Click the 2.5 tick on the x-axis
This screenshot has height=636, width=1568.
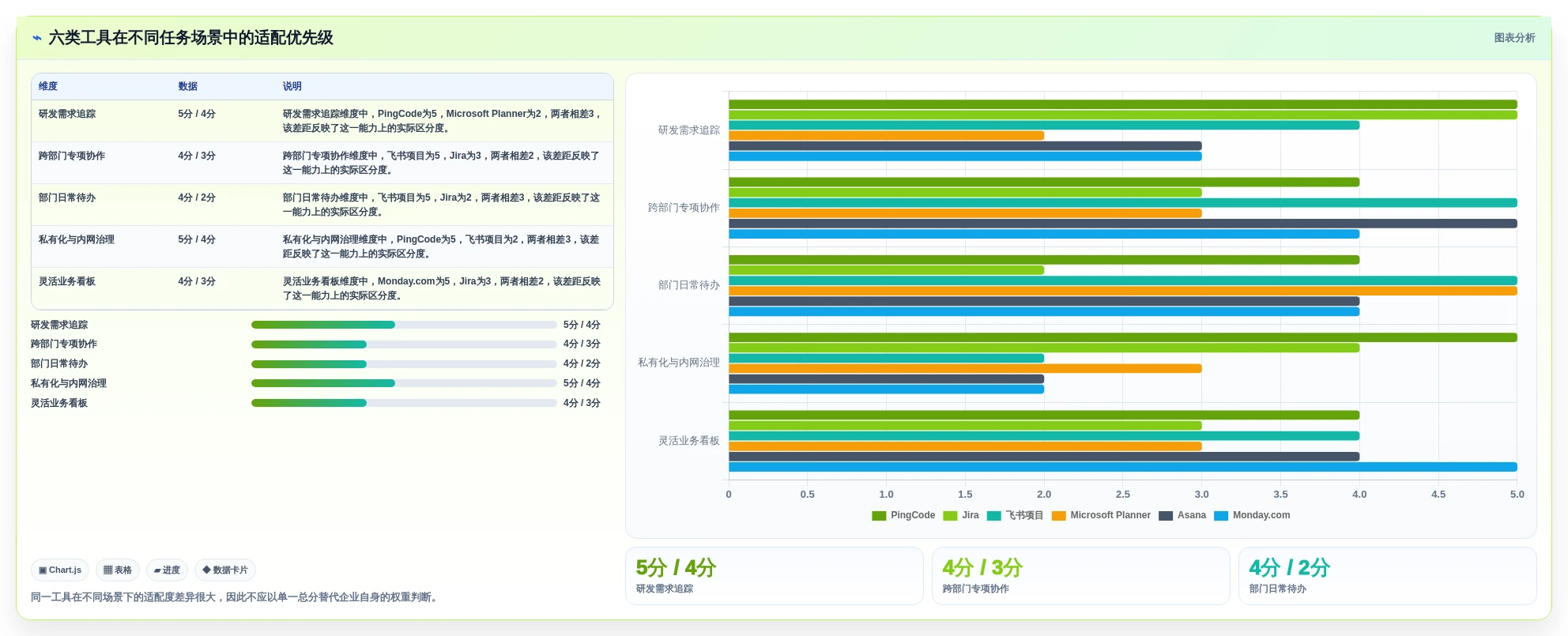(1122, 495)
